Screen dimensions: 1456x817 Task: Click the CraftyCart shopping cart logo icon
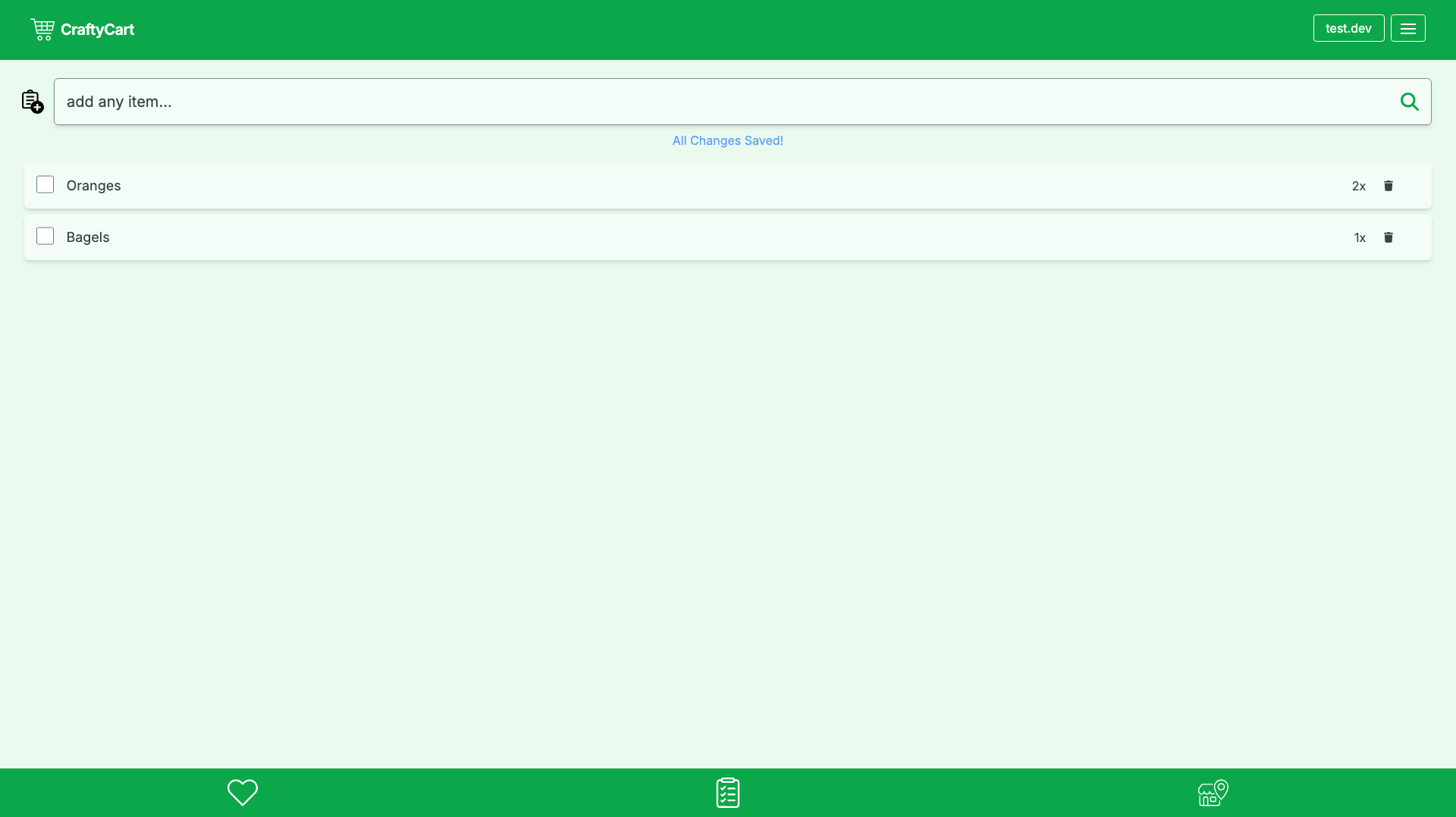click(42, 30)
